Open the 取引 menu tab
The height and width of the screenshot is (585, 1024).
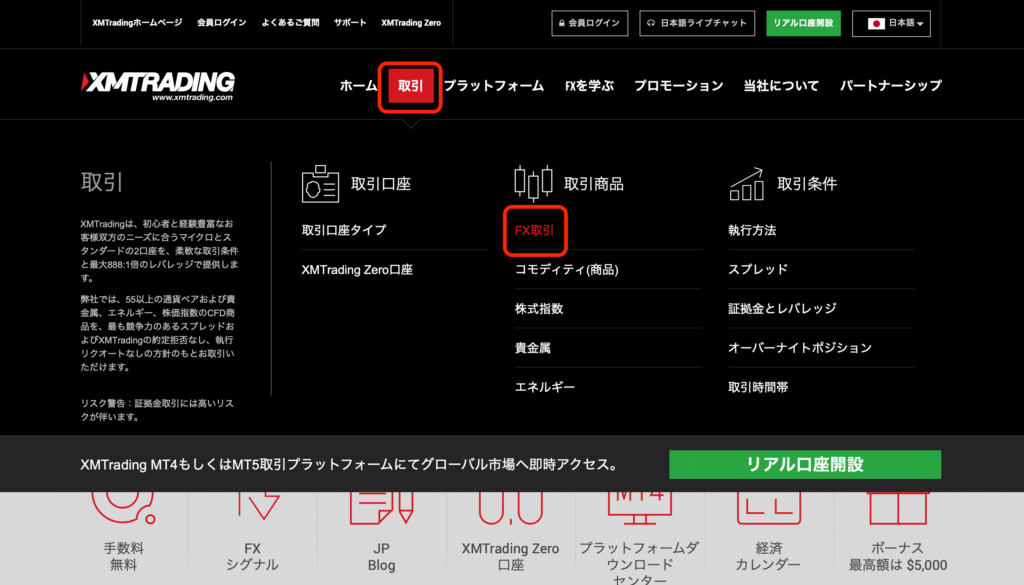click(410, 86)
